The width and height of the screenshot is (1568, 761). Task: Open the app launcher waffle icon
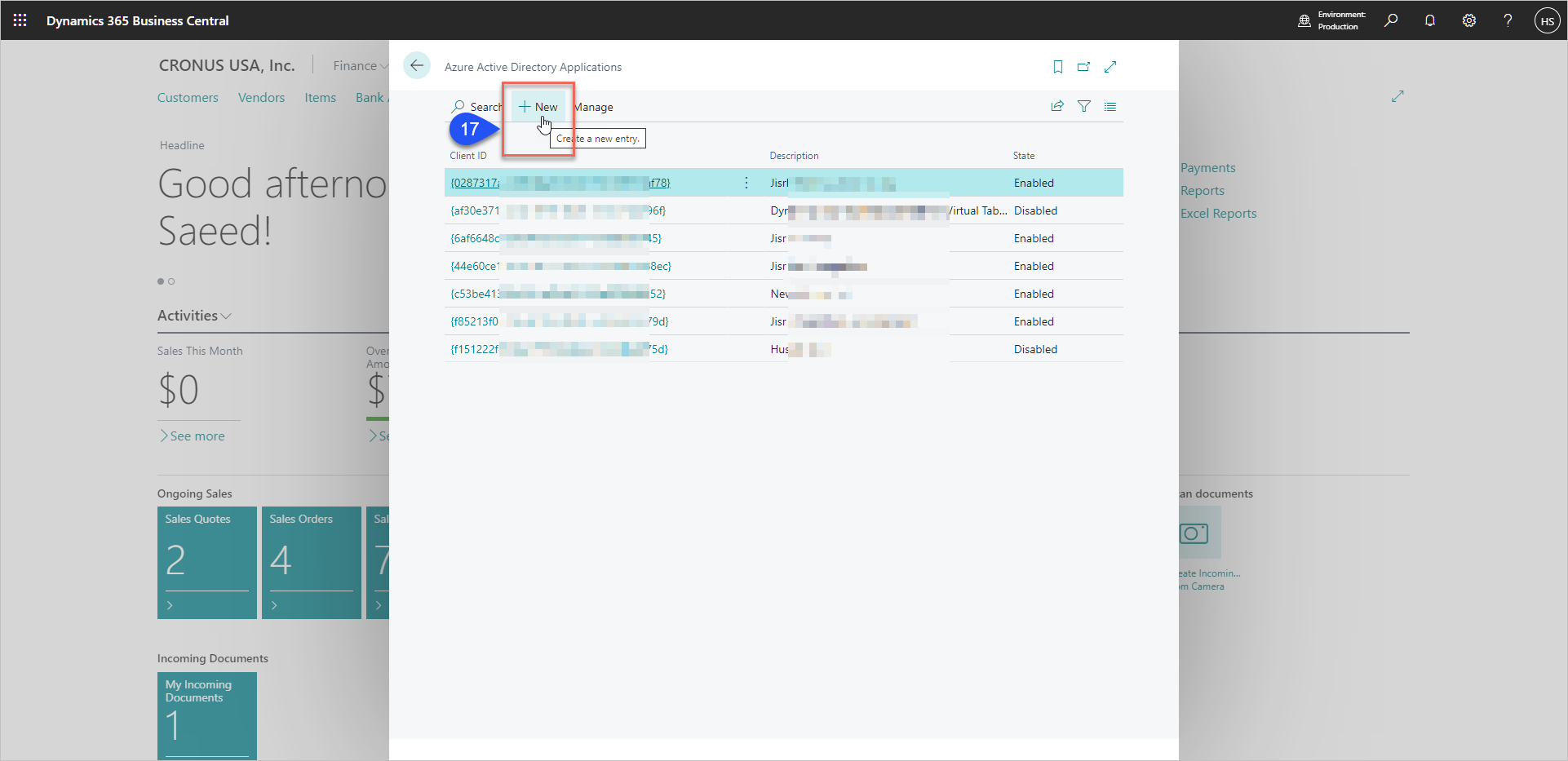(x=20, y=20)
